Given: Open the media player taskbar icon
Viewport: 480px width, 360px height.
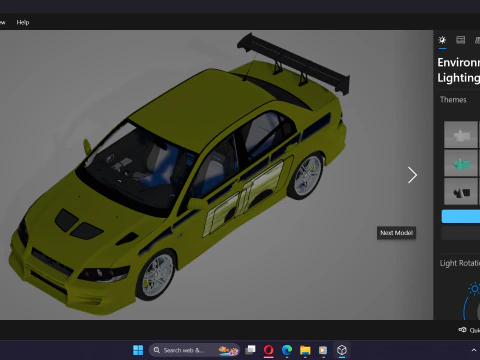Looking at the screenshot, I should (x=323, y=350).
